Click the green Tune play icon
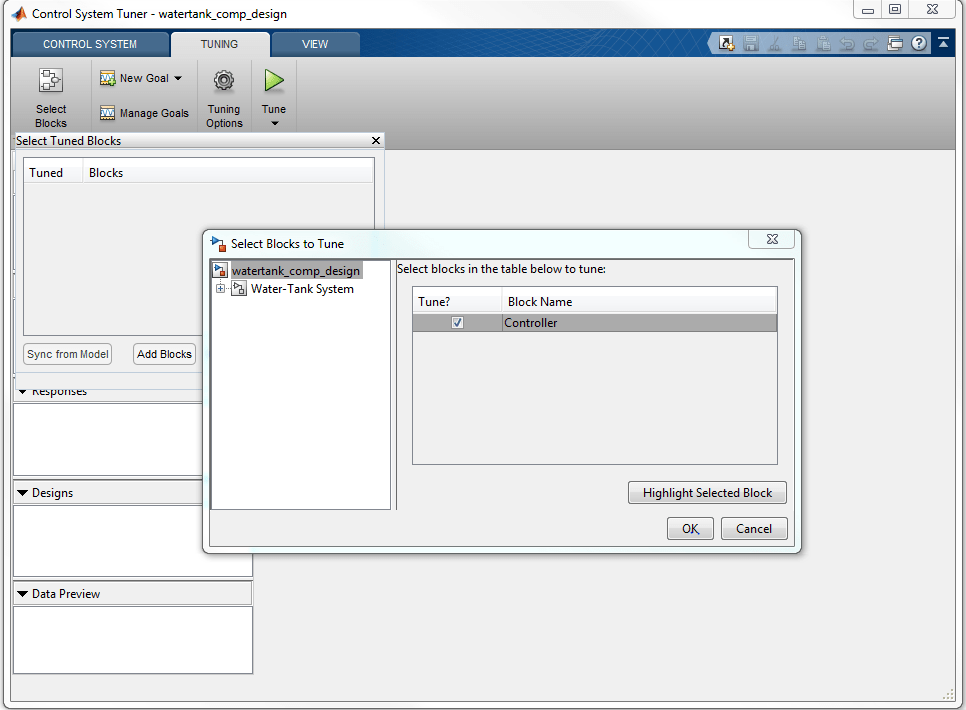Screen dimensions: 966x710 tap(274, 80)
